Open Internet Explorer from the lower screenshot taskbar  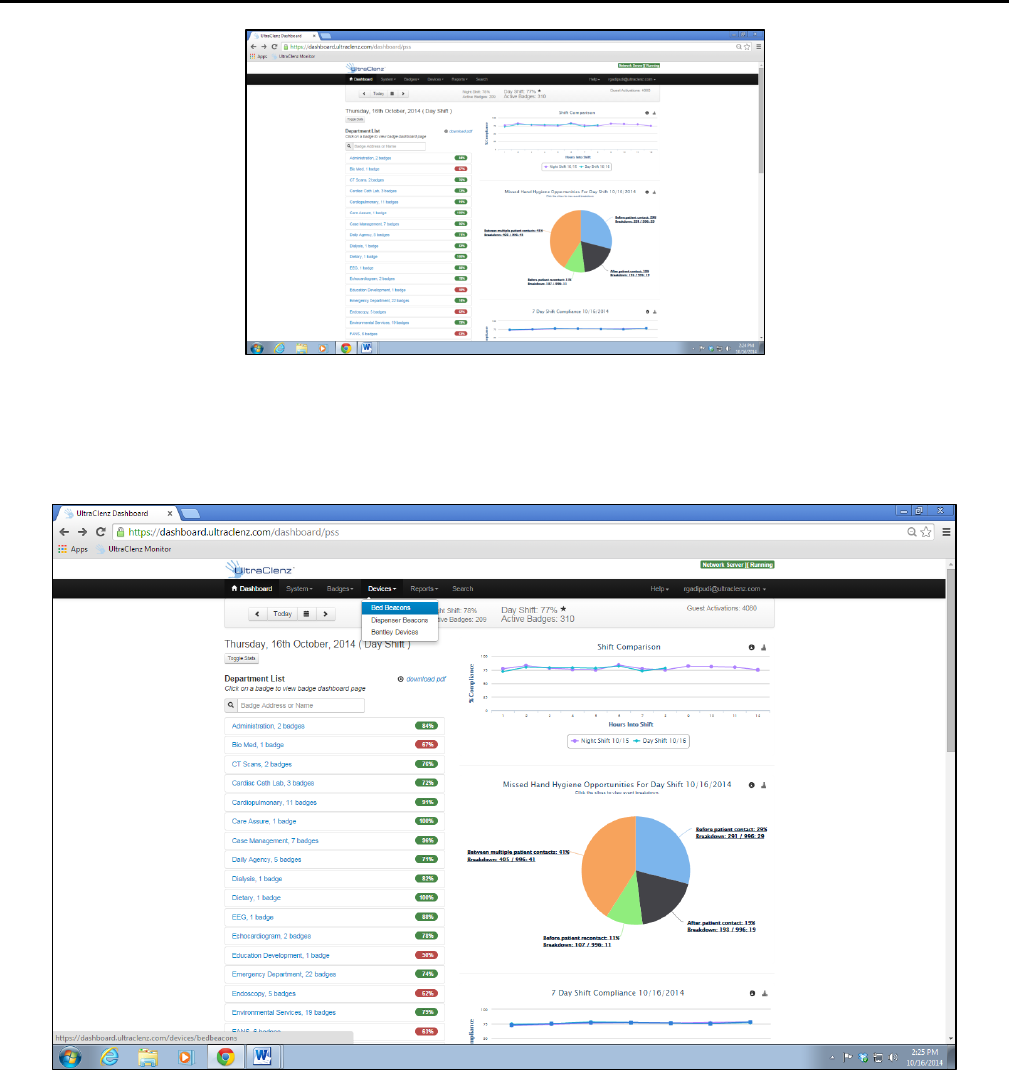(109, 1057)
